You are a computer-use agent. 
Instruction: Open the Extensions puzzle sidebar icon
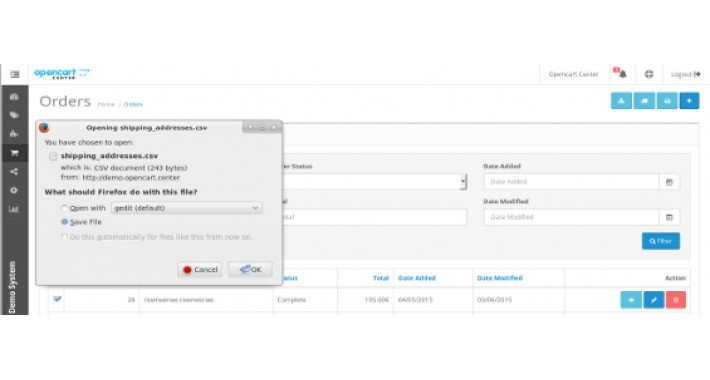point(14,134)
